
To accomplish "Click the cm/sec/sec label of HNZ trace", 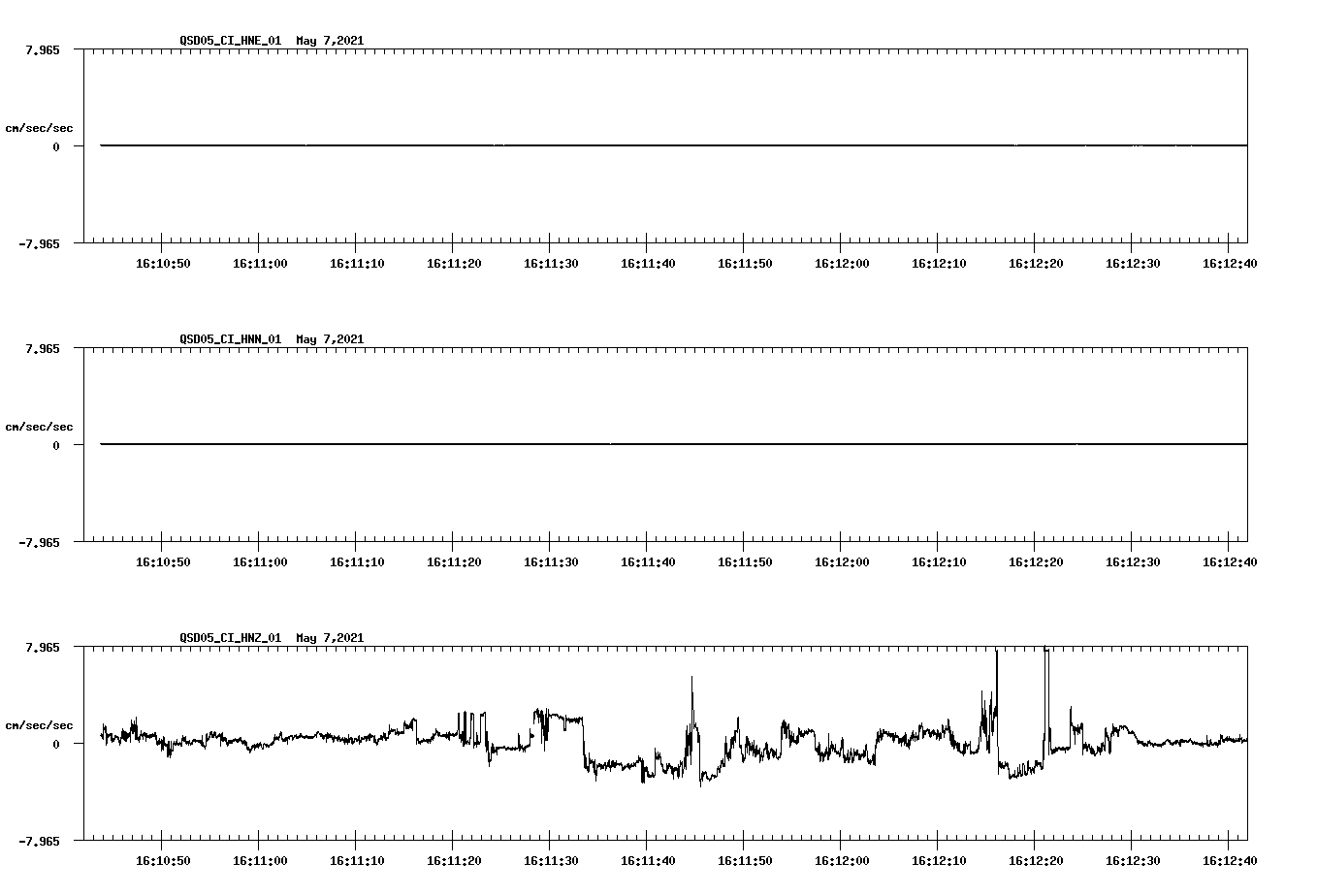I will [40, 723].
